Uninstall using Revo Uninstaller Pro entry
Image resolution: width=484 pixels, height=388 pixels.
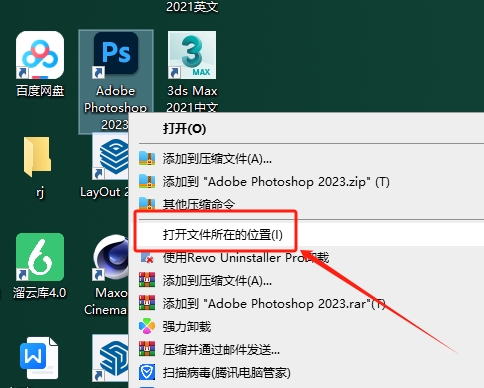[306, 258]
